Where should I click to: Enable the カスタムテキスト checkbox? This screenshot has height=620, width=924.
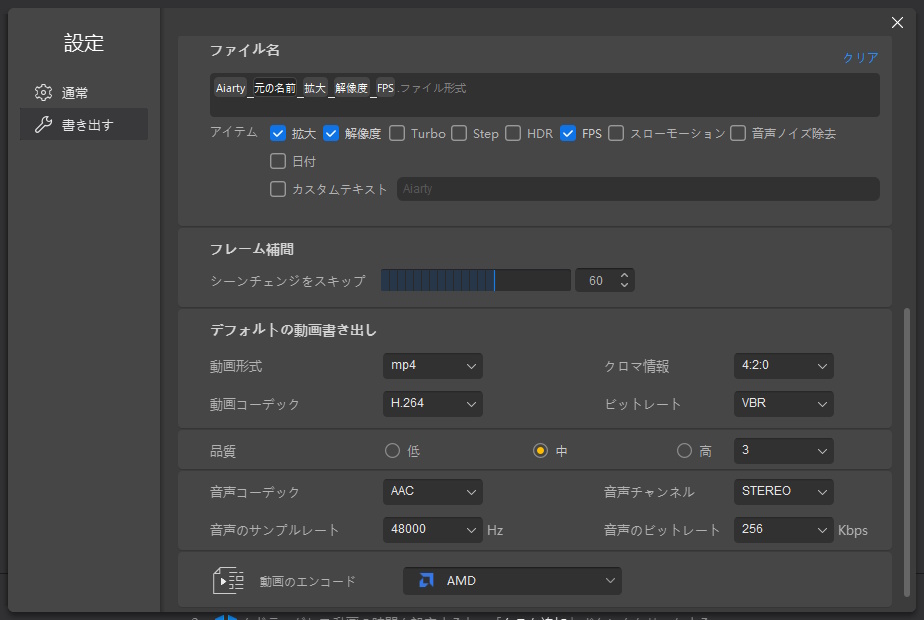(278, 189)
